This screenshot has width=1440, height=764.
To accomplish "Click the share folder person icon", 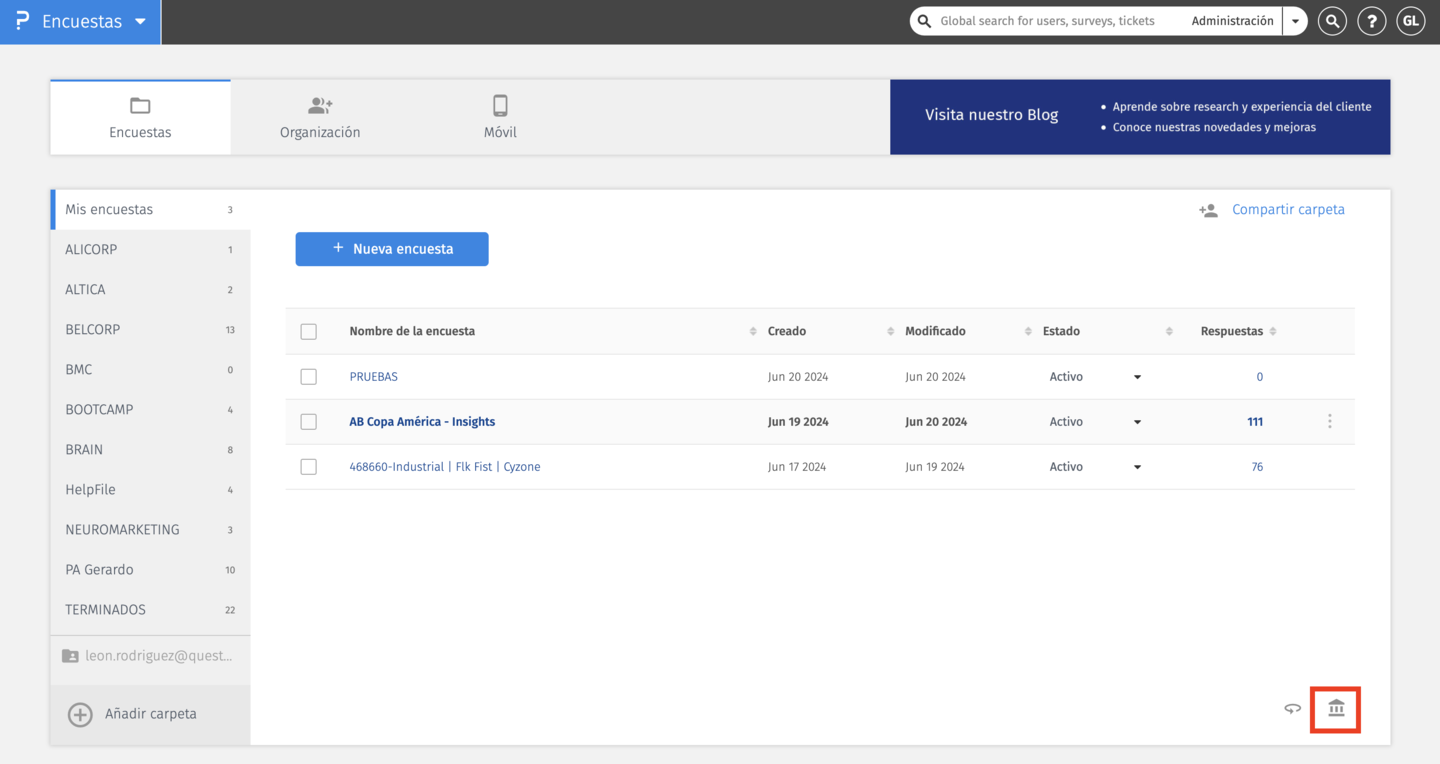I will coord(1208,210).
